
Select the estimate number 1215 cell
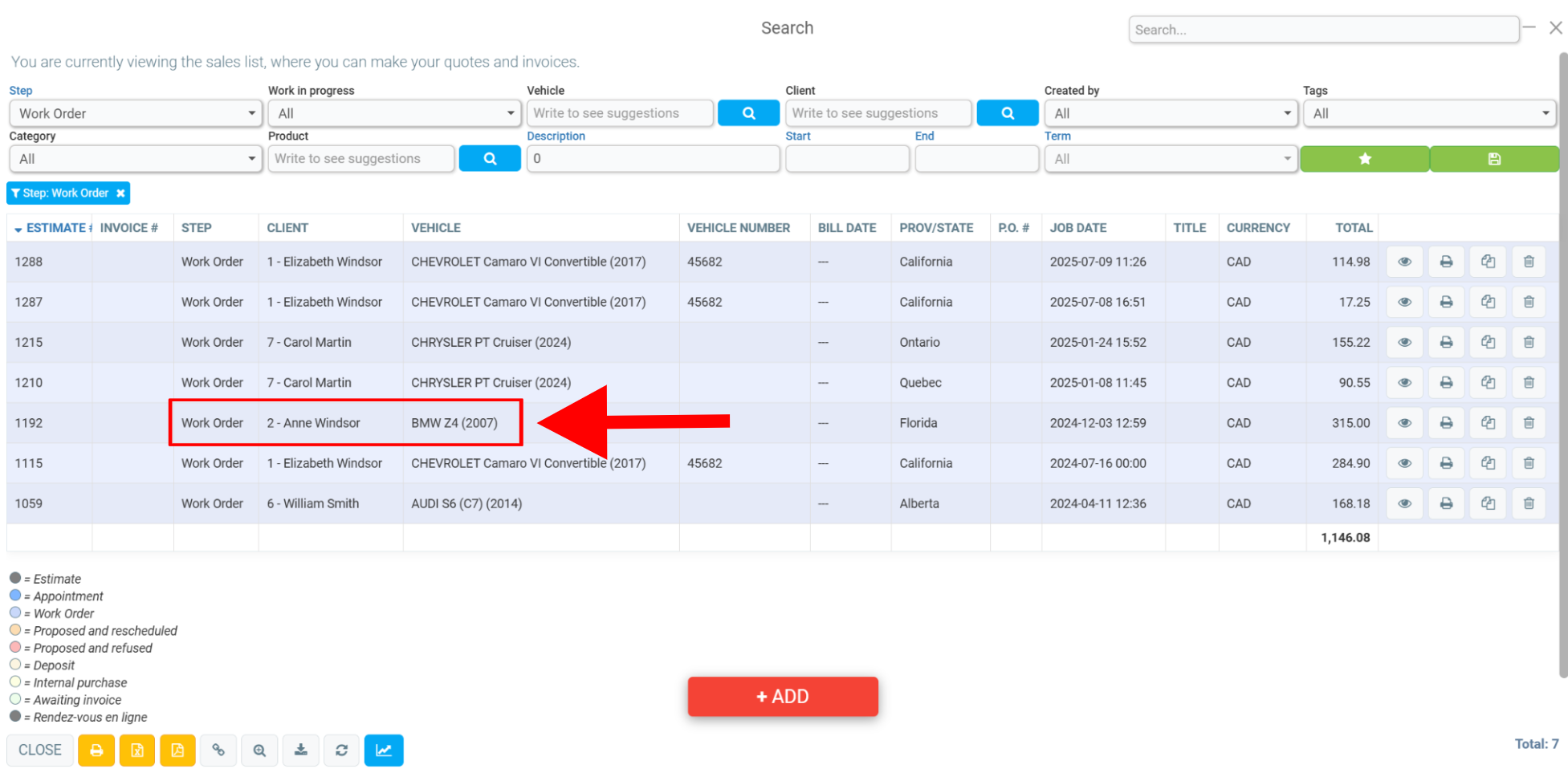[50, 342]
